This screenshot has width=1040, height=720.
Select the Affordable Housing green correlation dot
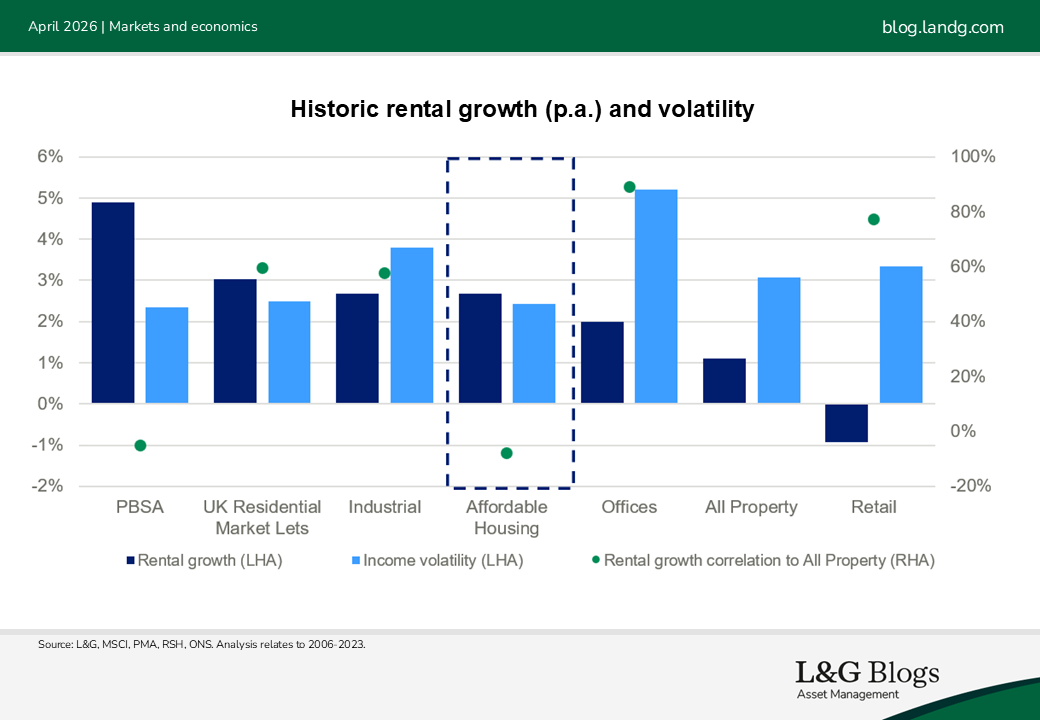506,453
